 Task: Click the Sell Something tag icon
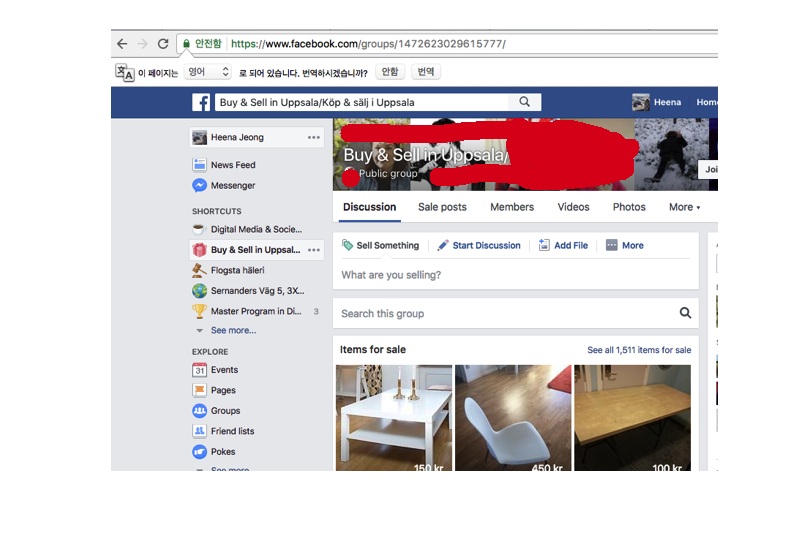click(347, 245)
